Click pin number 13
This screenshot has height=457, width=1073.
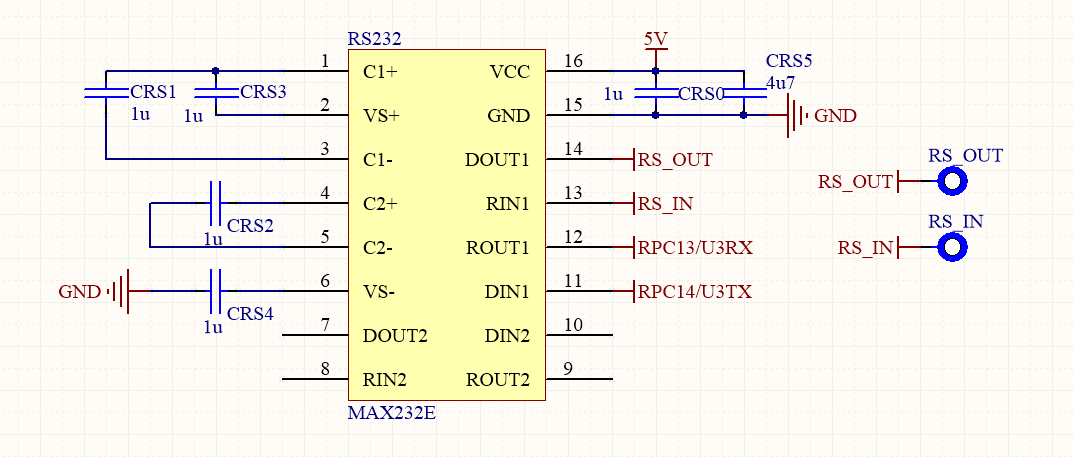(573, 194)
